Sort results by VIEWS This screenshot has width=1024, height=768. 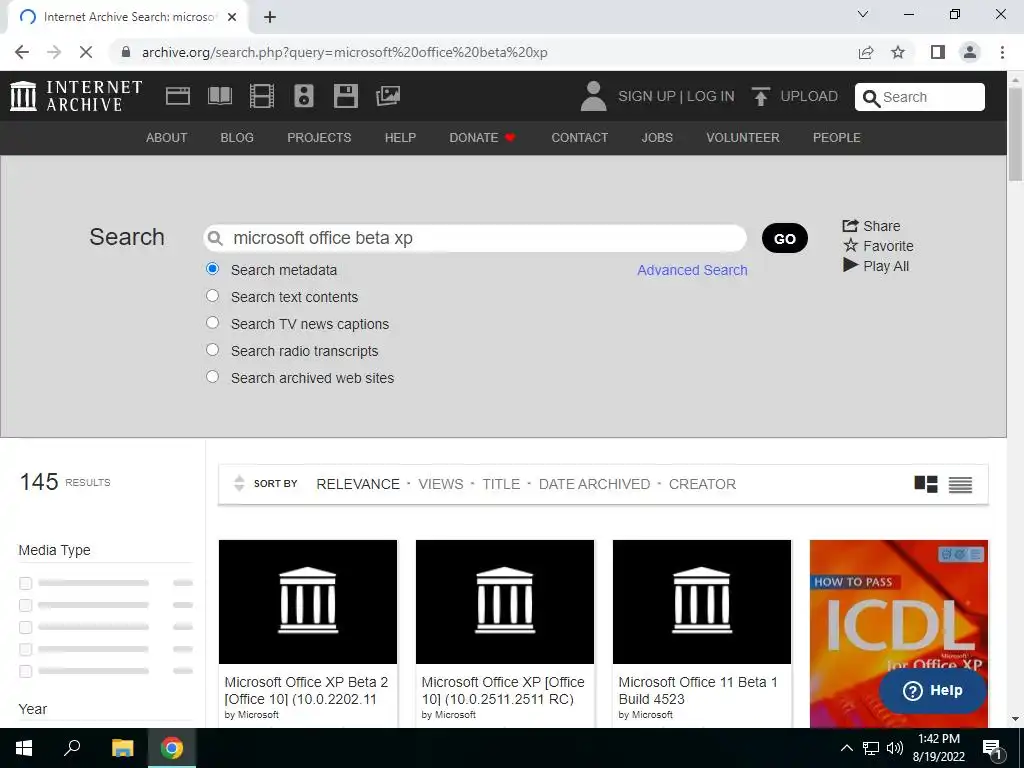click(441, 484)
